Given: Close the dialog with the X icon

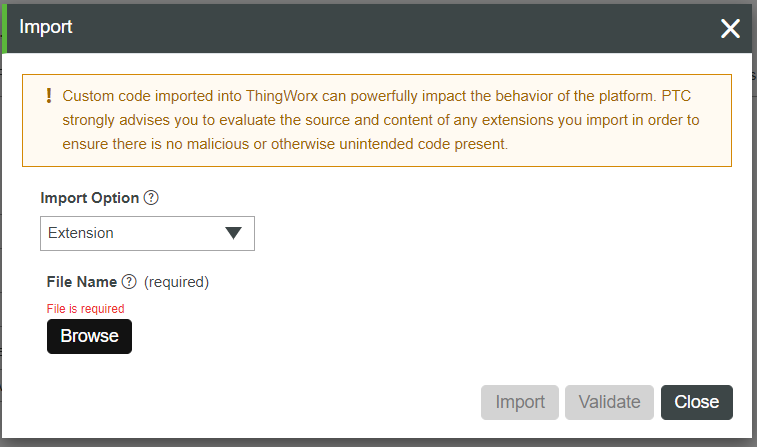Looking at the screenshot, I should pyautogui.click(x=731, y=28).
